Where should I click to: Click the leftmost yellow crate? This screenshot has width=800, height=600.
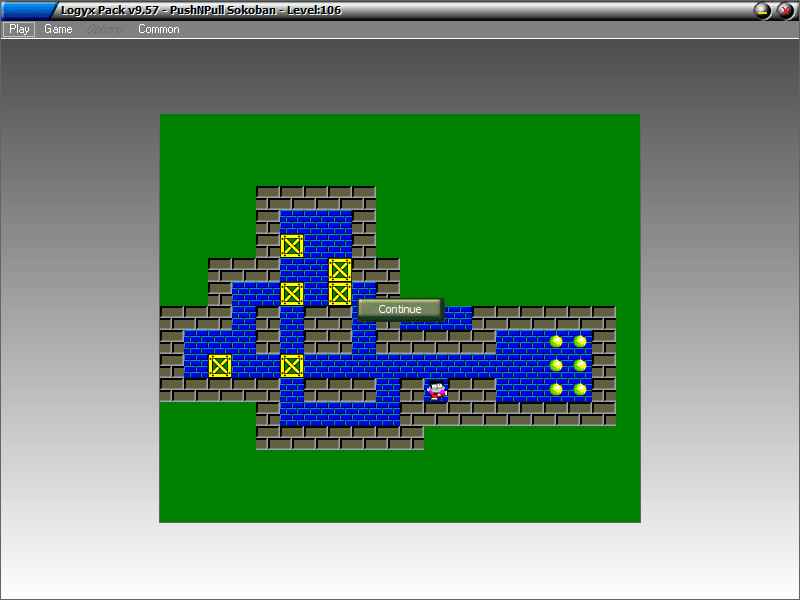click(220, 366)
